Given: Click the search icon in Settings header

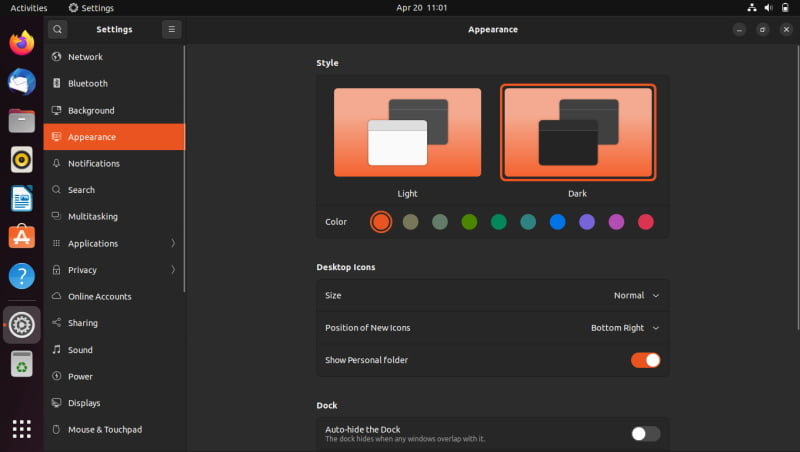Looking at the screenshot, I should [x=58, y=30].
